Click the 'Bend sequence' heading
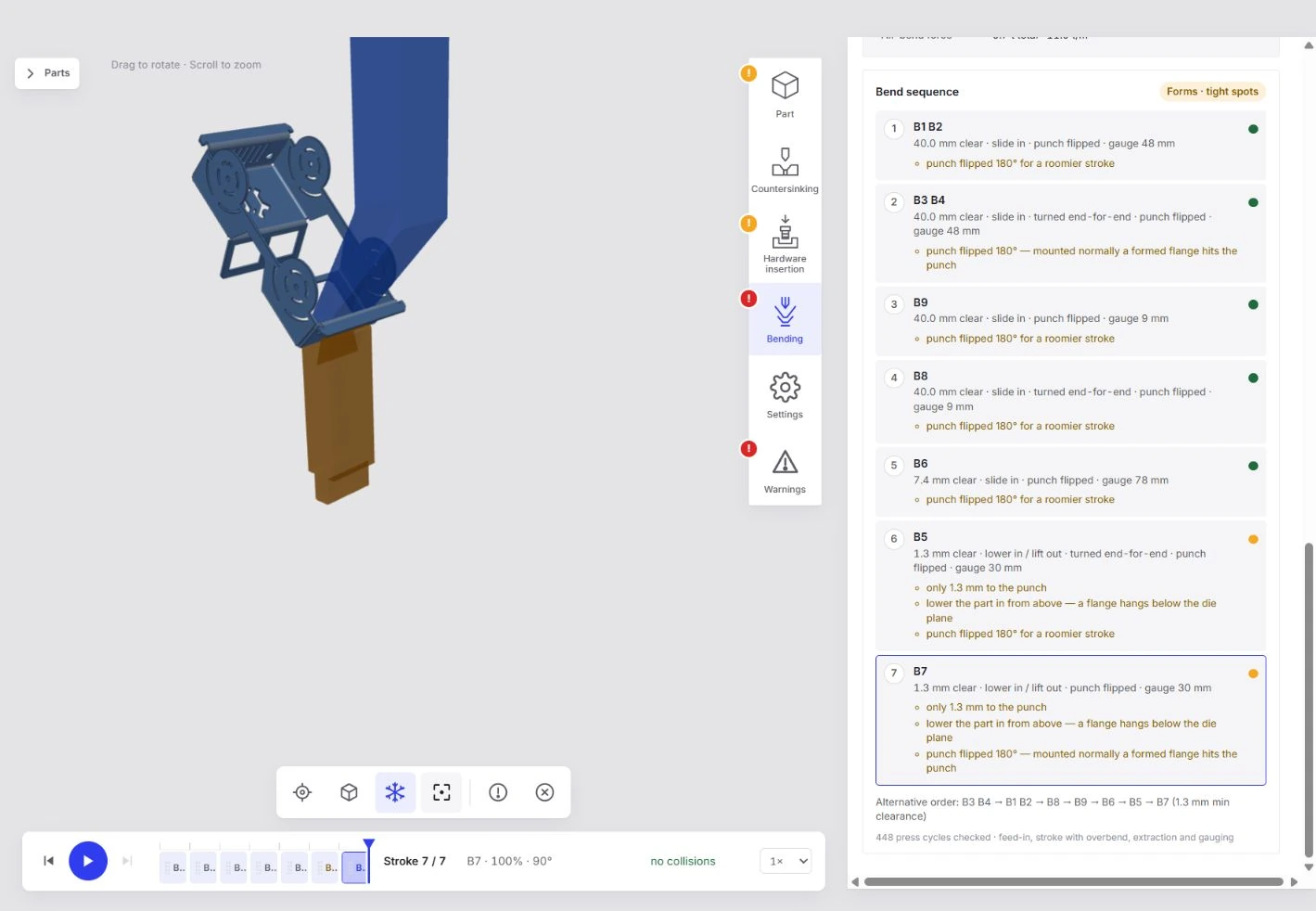This screenshot has width=1316, height=911. point(917,92)
